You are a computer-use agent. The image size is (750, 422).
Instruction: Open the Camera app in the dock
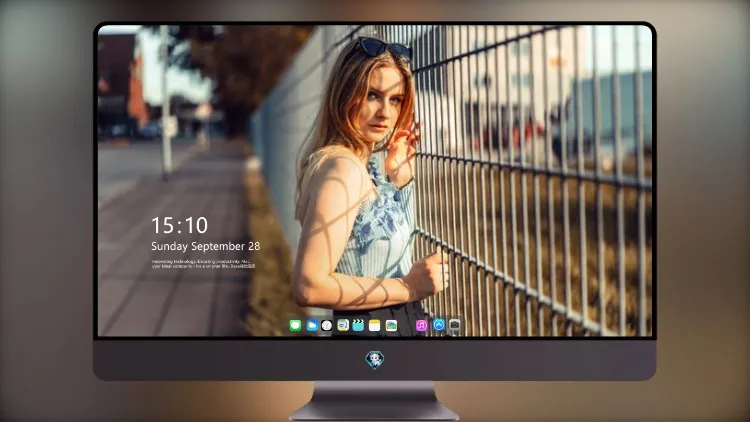tap(455, 325)
